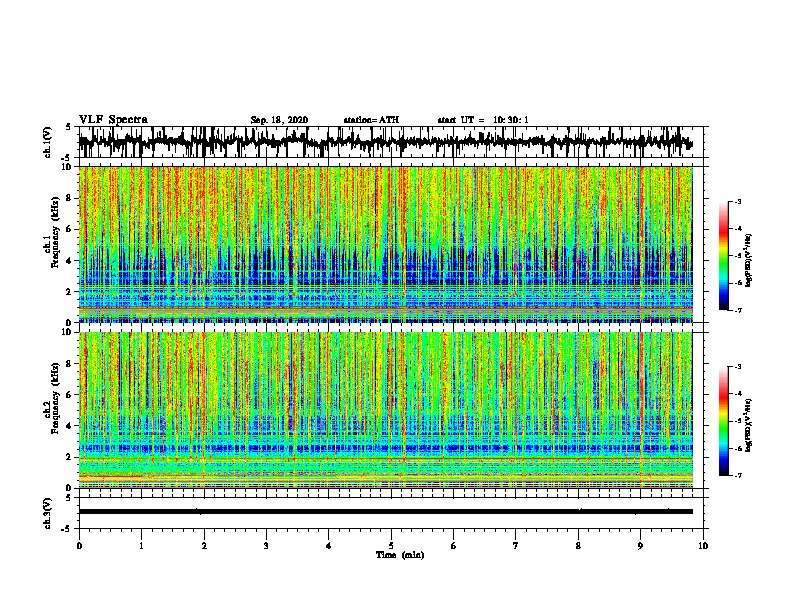Viewport: 792px width, 612px height.
Task: Click the "5" tick of the ch.1(V) axis
Action: 70,127
